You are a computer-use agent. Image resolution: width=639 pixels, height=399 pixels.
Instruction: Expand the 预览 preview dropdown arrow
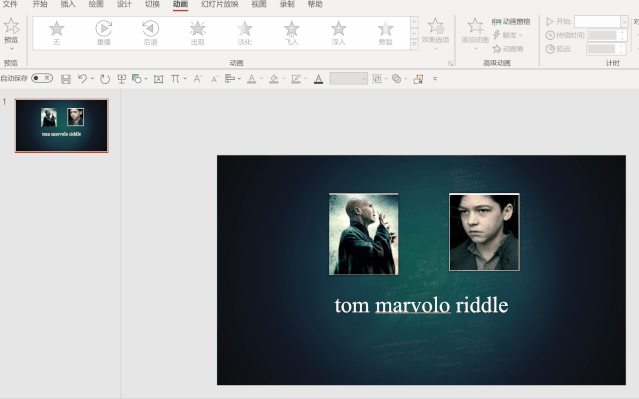click(x=11, y=48)
